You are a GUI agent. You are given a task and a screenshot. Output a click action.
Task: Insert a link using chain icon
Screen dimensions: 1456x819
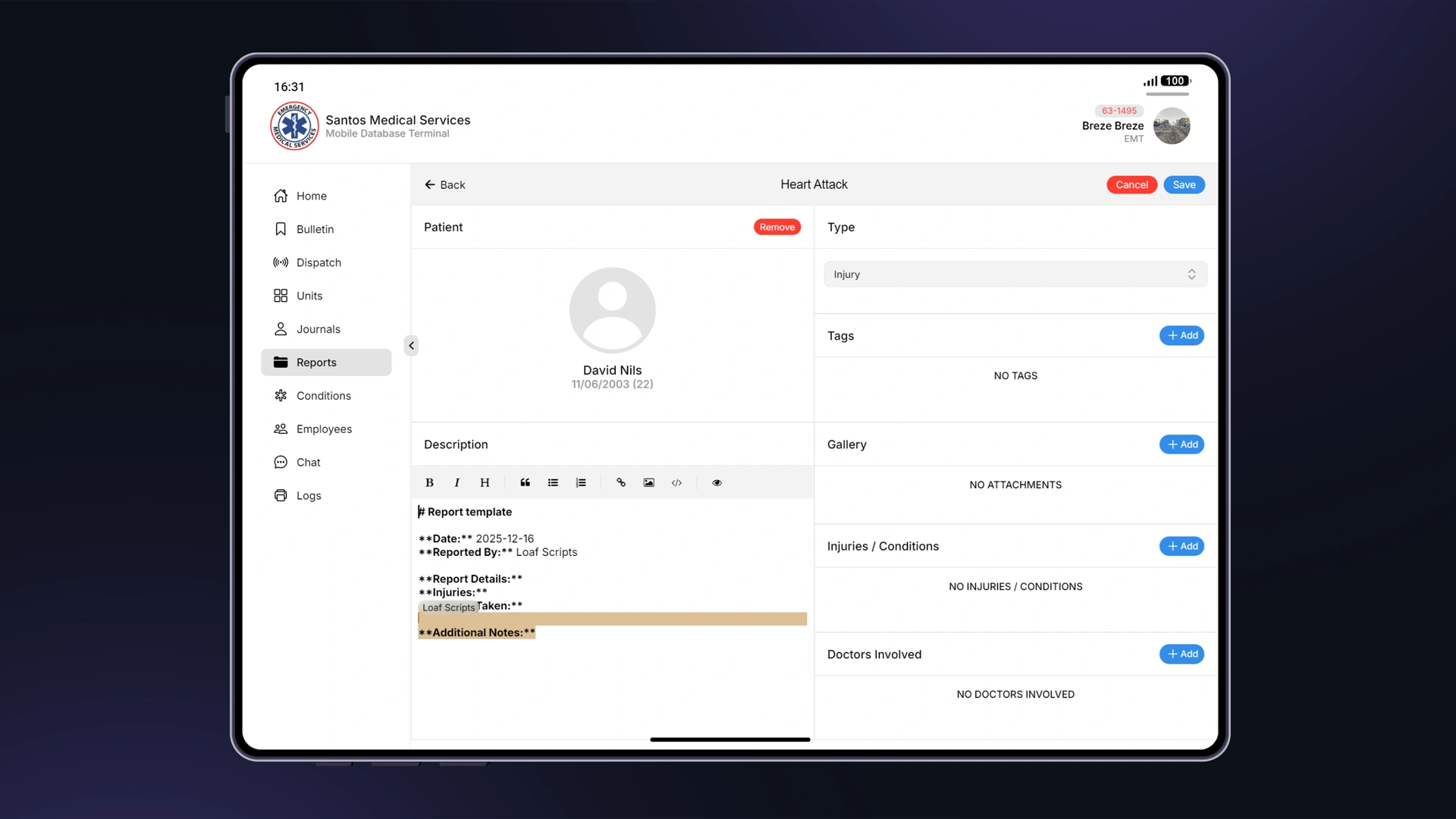(x=621, y=482)
